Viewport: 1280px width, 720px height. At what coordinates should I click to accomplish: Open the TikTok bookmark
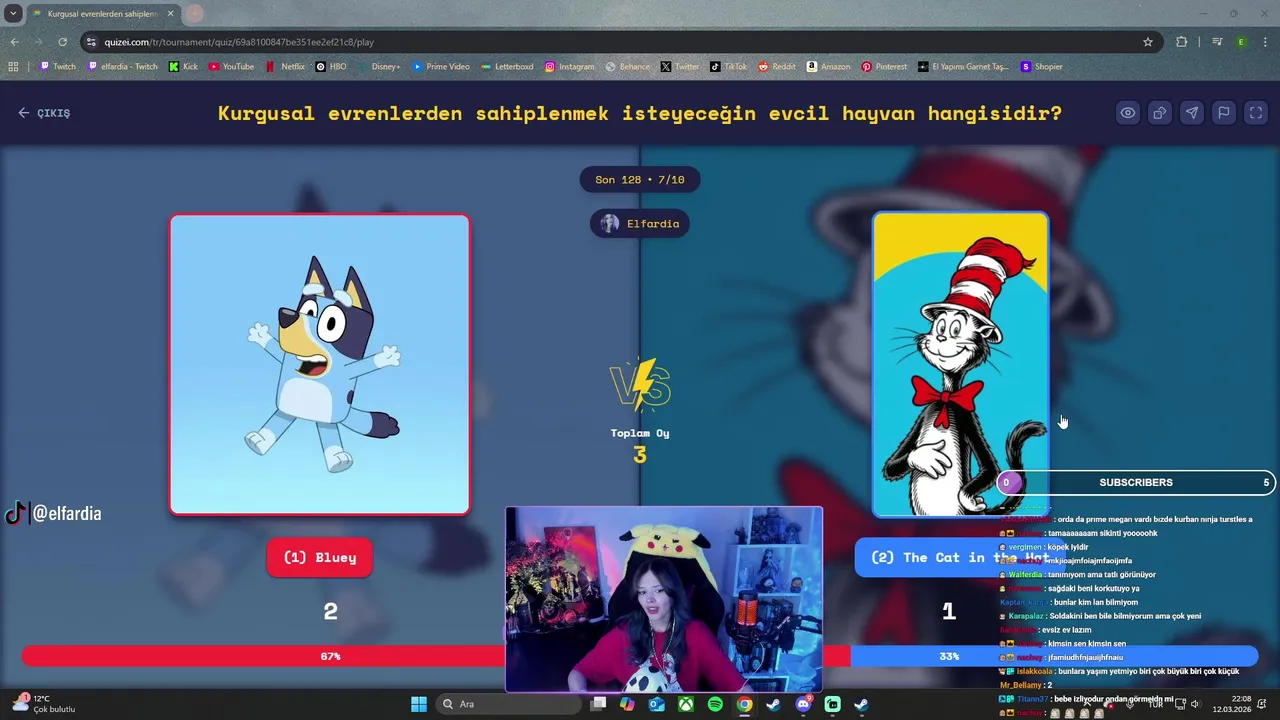click(729, 67)
